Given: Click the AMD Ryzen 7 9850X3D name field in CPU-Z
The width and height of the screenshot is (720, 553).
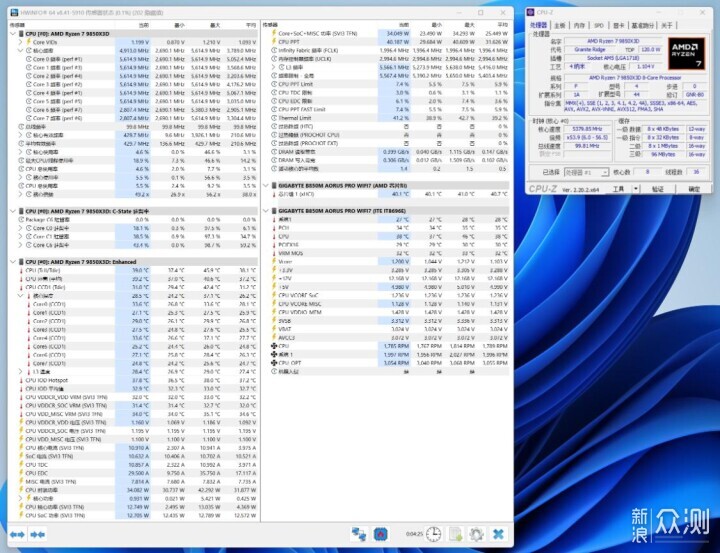Looking at the screenshot, I should [x=613, y=41].
